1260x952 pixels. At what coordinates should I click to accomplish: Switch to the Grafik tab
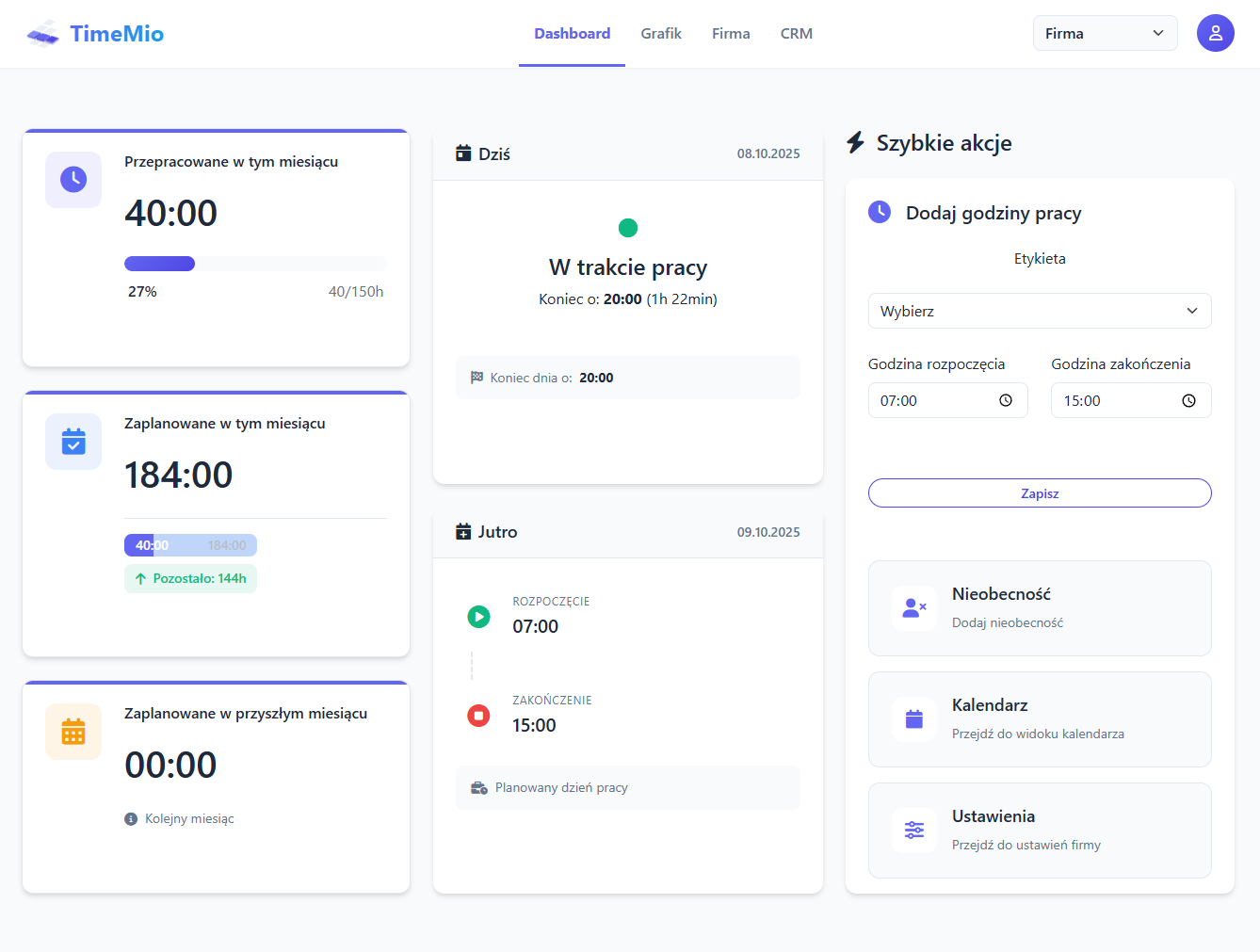(660, 33)
